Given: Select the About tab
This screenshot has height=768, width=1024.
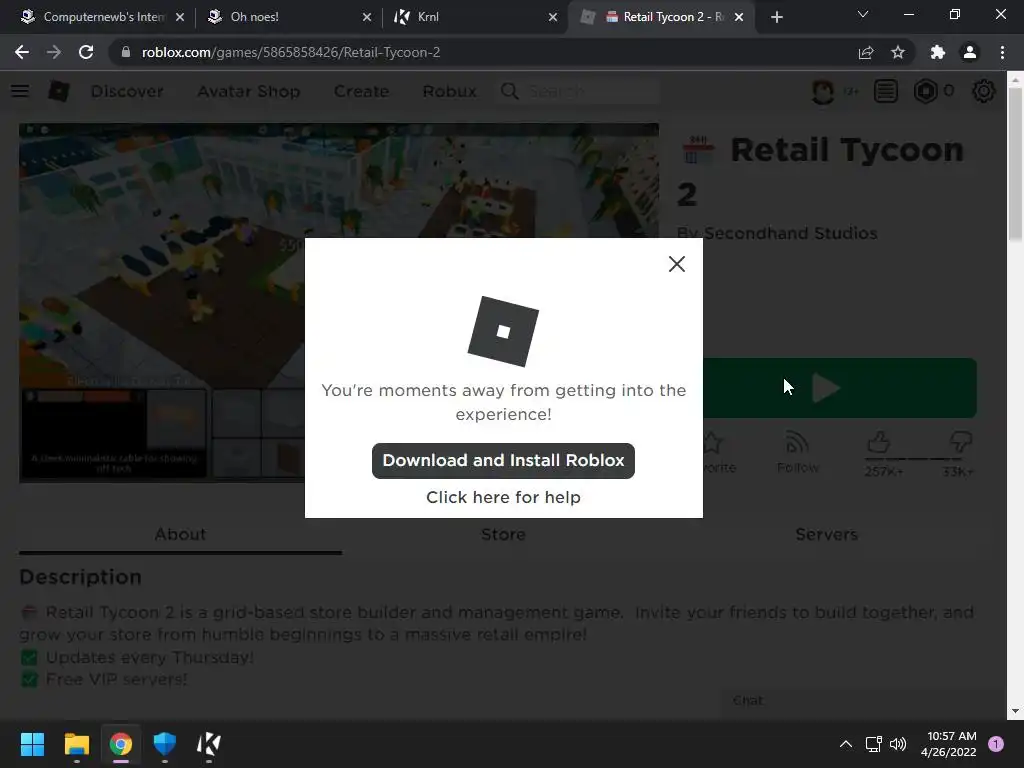Looking at the screenshot, I should (180, 534).
